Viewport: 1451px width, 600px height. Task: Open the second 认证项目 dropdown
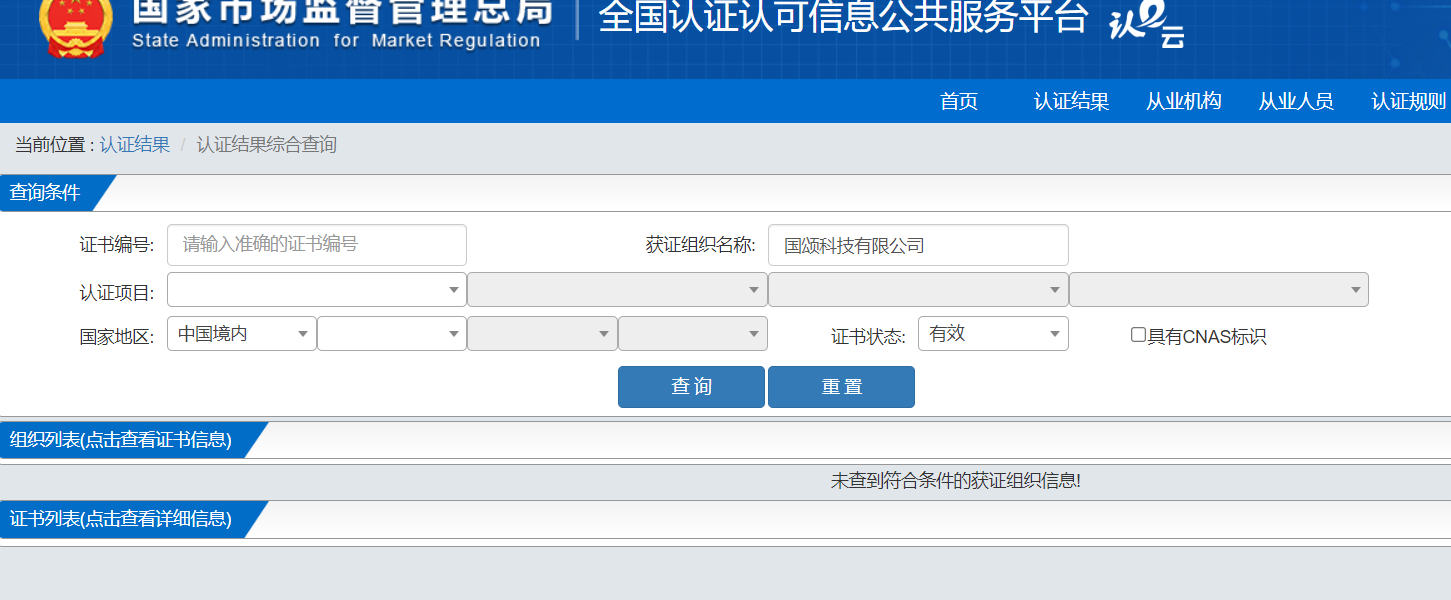click(x=617, y=290)
